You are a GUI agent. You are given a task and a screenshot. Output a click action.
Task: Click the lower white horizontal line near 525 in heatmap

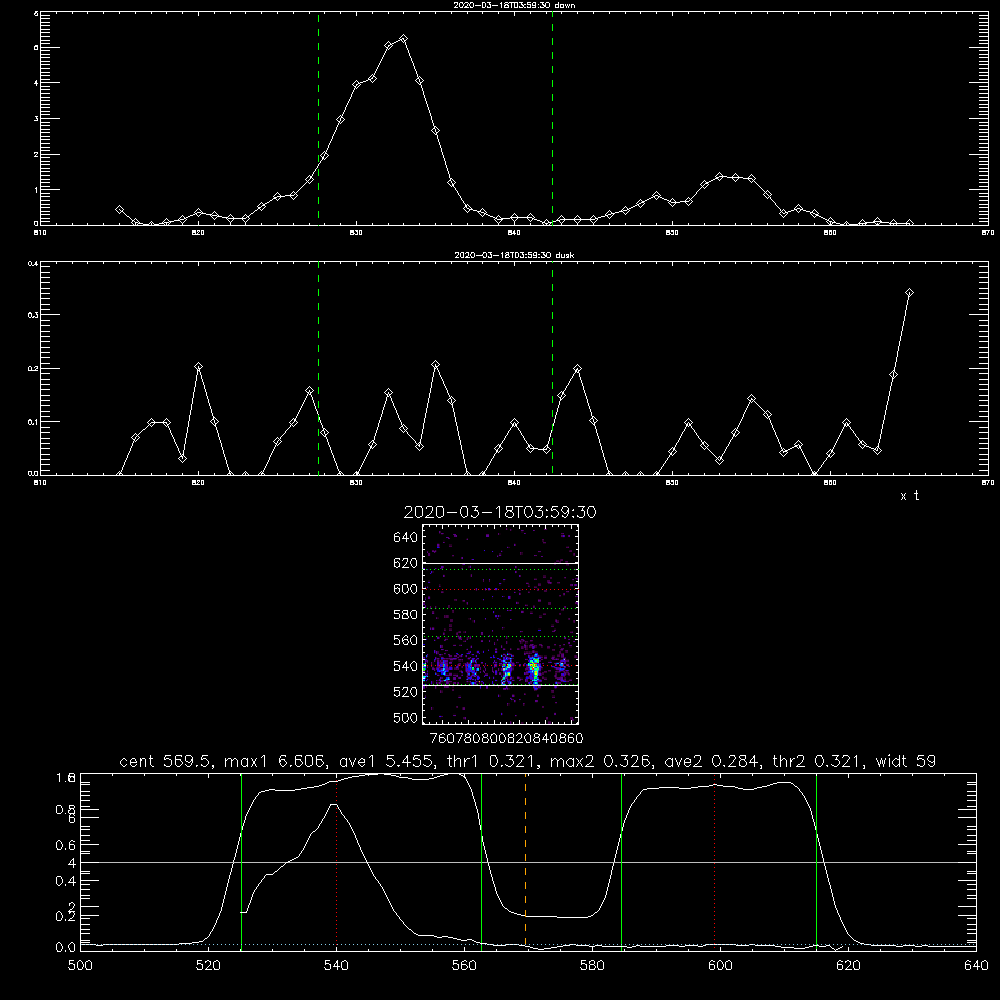click(501, 685)
